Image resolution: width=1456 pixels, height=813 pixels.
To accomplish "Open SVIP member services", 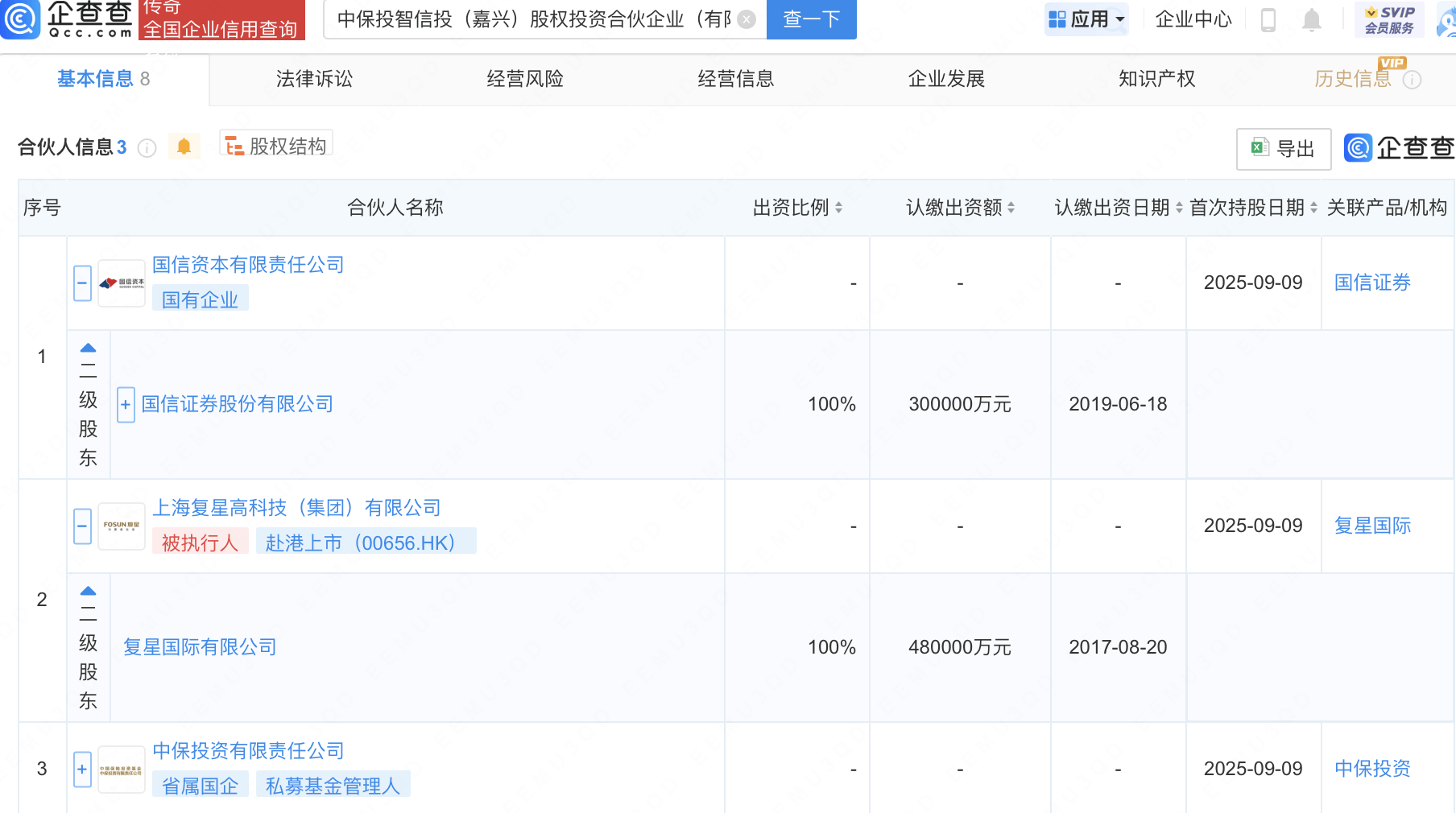I will pos(1389,19).
